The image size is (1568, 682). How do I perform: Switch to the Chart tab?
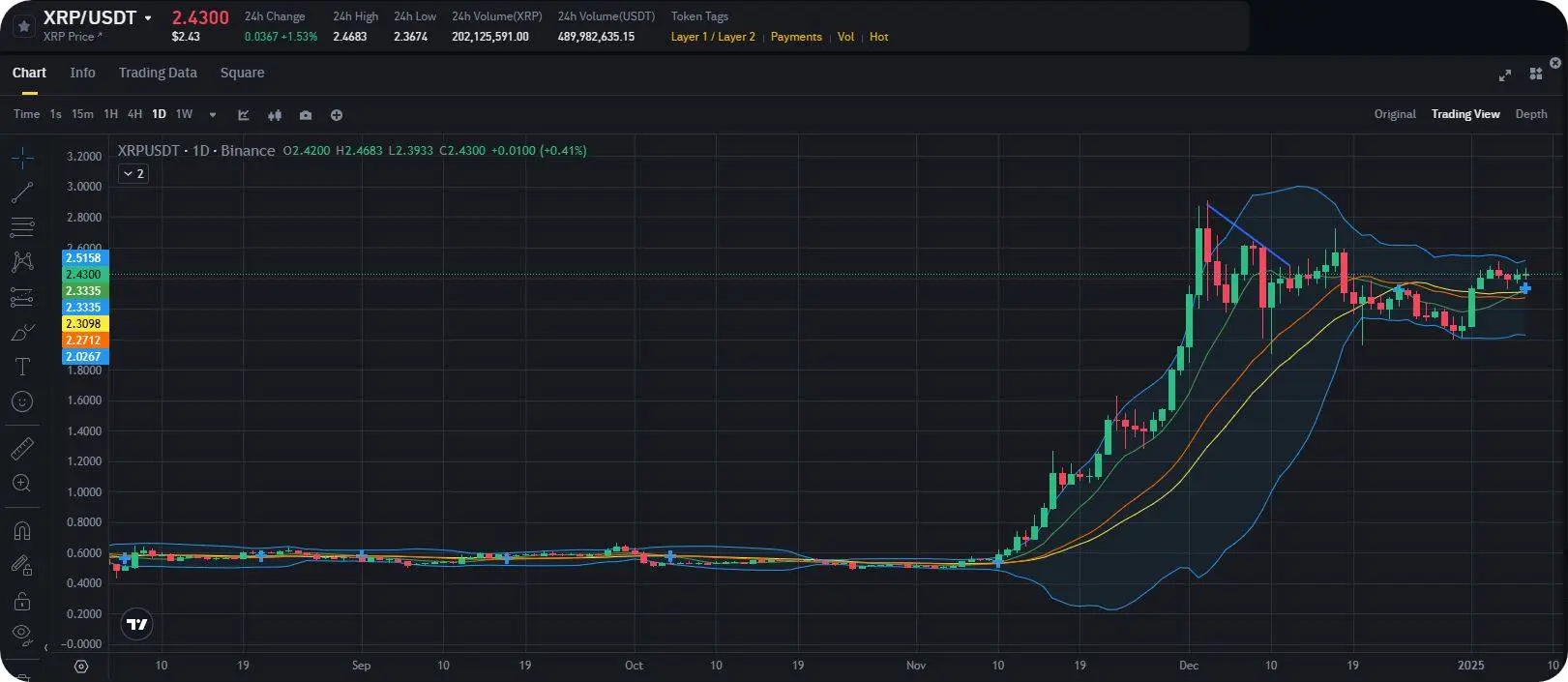(x=29, y=73)
